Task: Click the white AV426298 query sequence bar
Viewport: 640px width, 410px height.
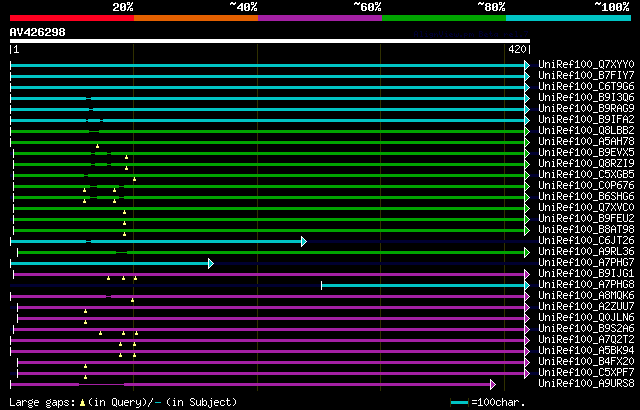Action: [x=270, y=41]
